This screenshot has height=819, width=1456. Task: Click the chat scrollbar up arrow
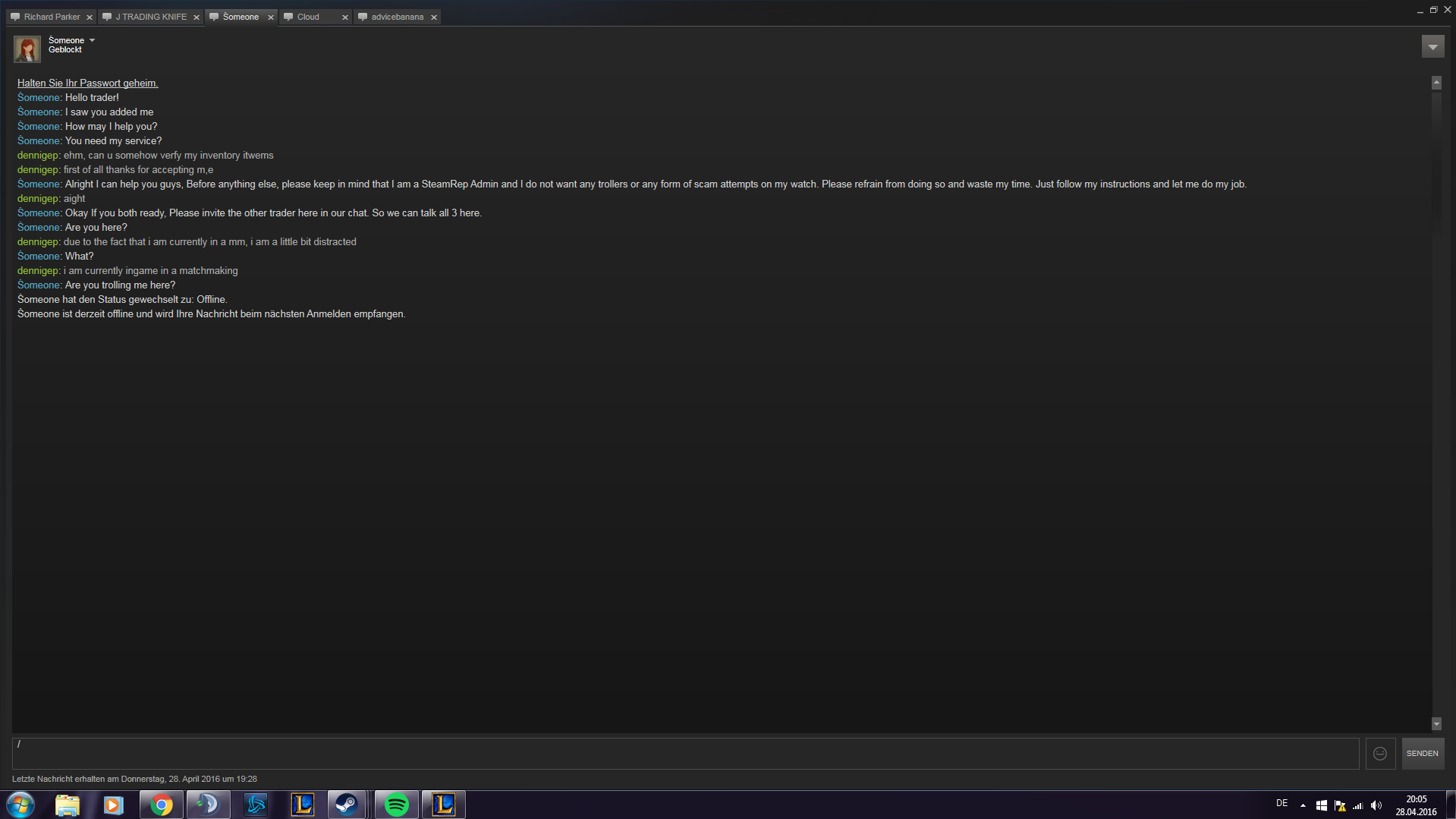coord(1436,83)
